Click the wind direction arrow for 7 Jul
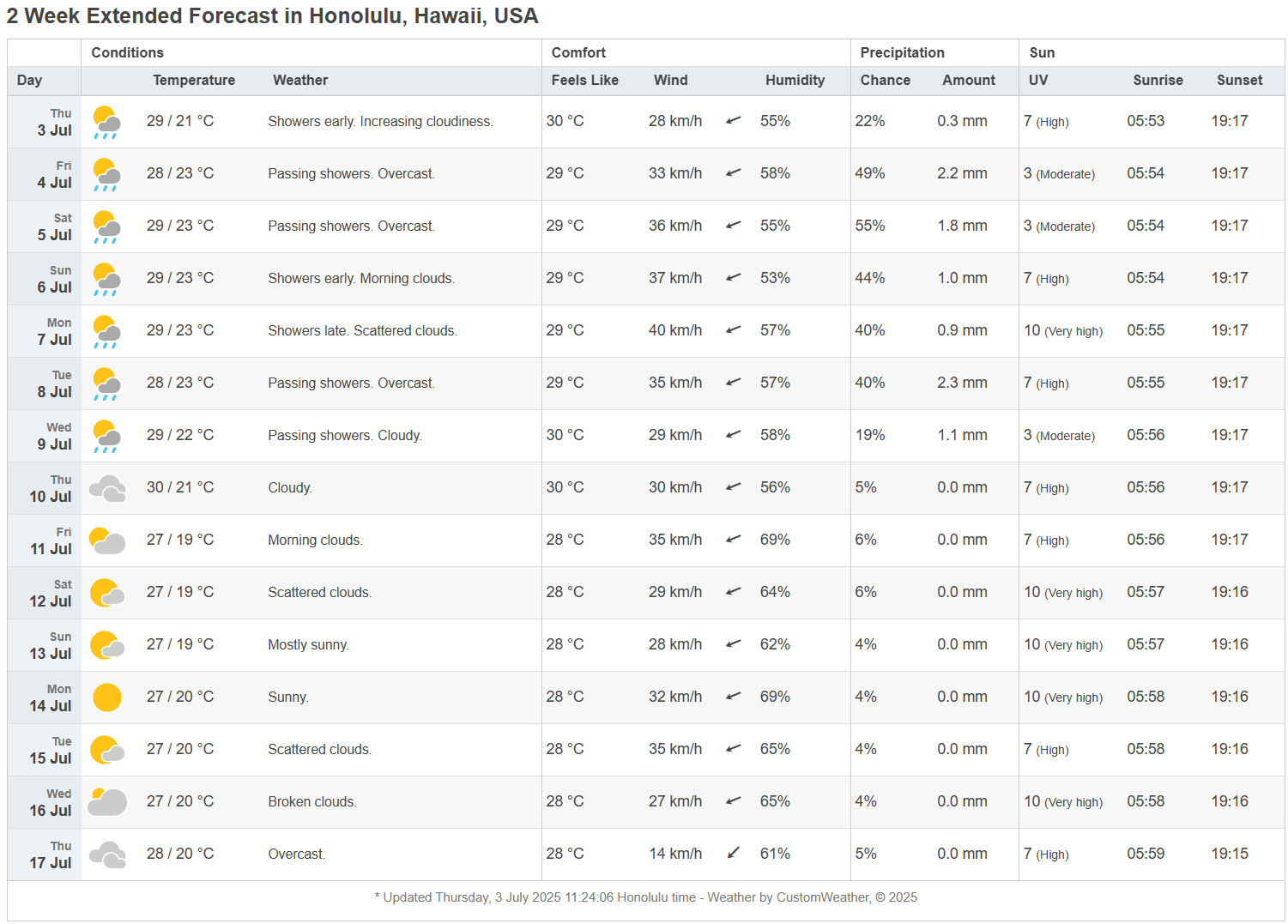 (x=734, y=330)
